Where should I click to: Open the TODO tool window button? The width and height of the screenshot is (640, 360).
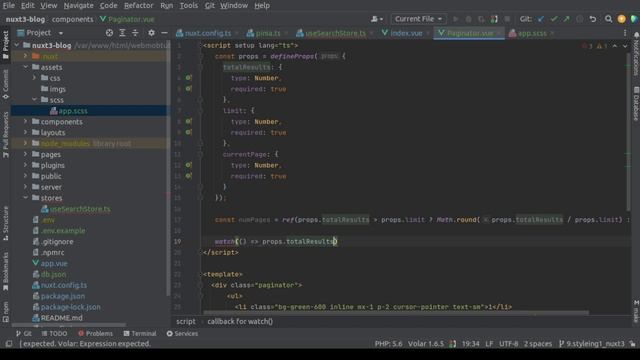click(x=54, y=333)
